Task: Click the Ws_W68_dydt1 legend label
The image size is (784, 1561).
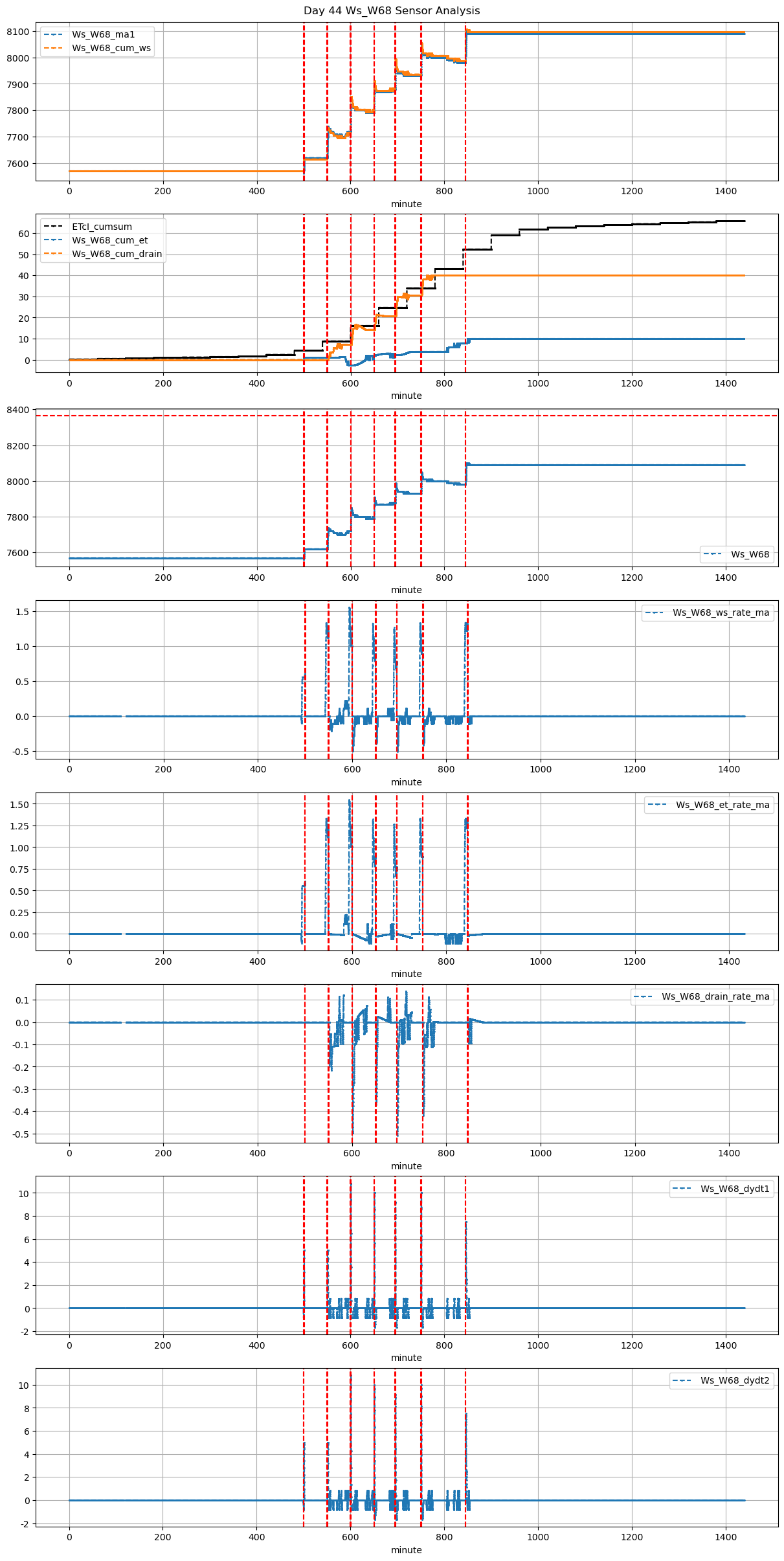Action: click(x=735, y=1189)
